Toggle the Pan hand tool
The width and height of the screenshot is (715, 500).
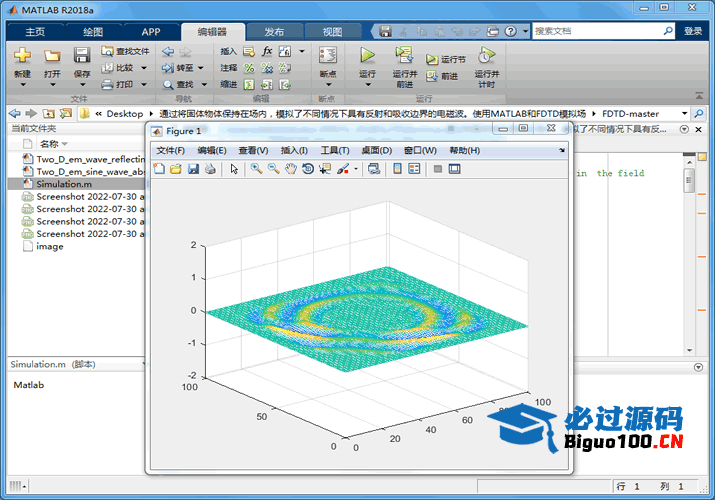pos(290,169)
